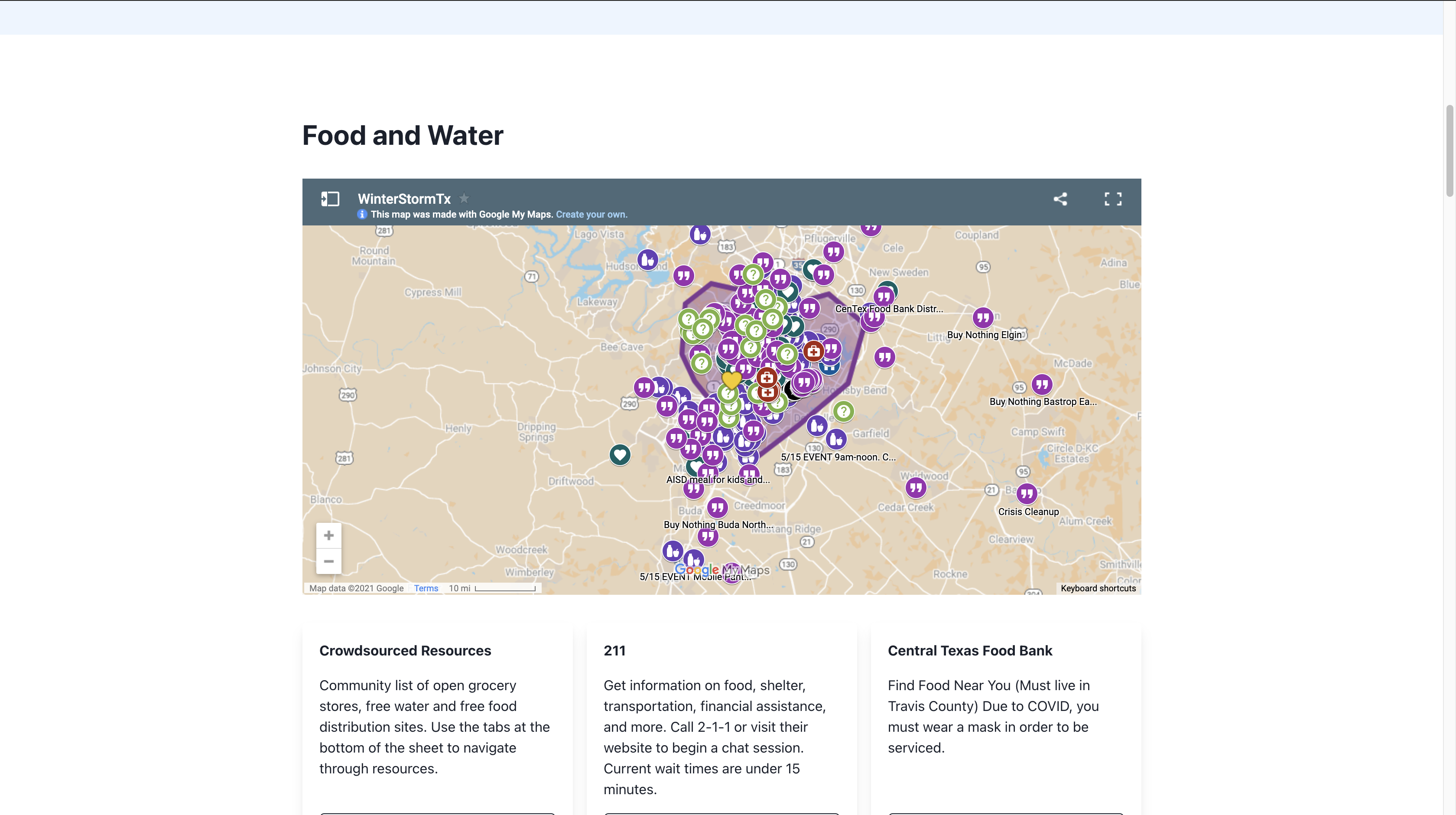Select the quote marker east of Lakeway

coord(683,276)
